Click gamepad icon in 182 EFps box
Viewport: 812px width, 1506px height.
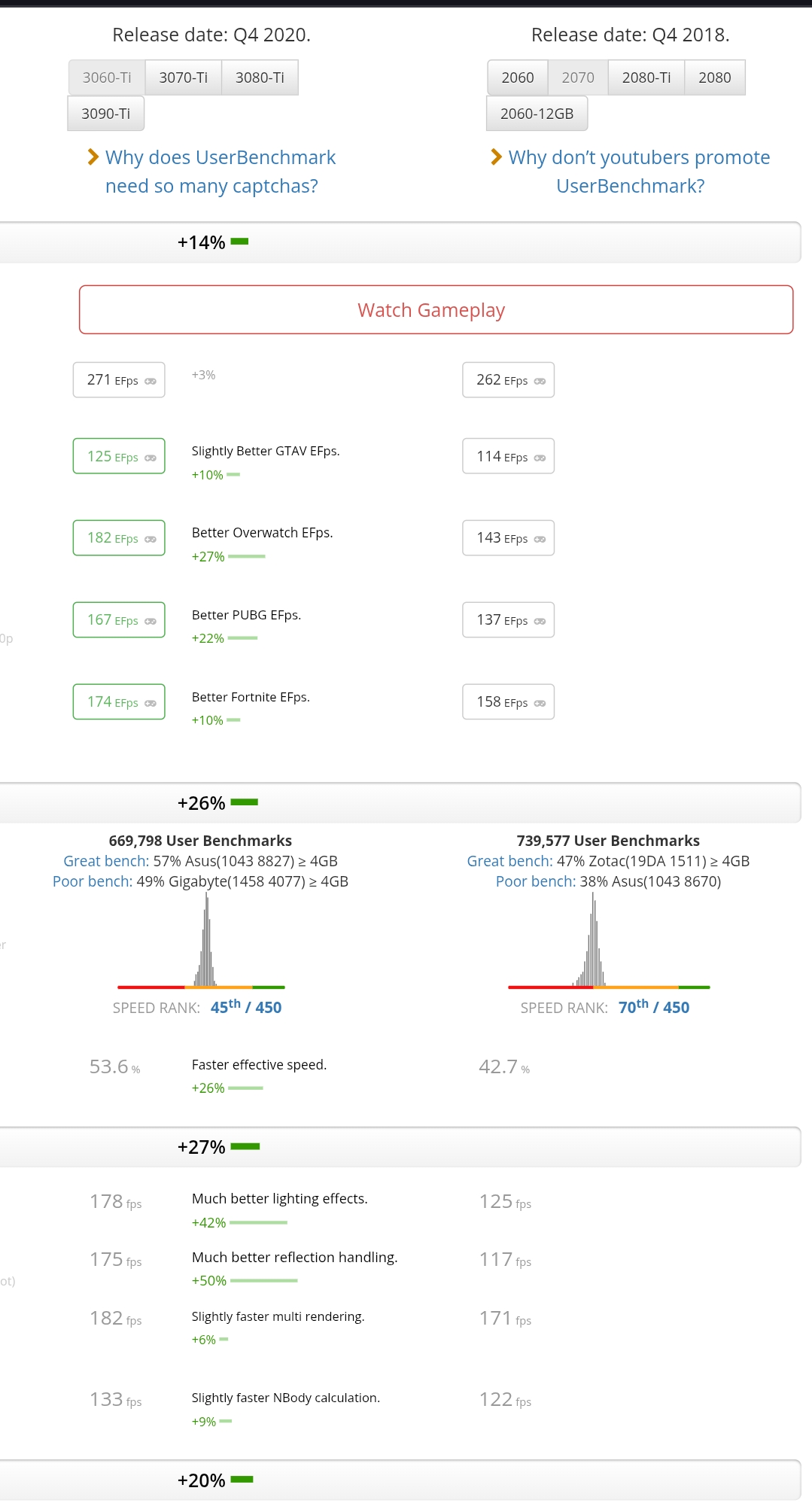(151, 540)
